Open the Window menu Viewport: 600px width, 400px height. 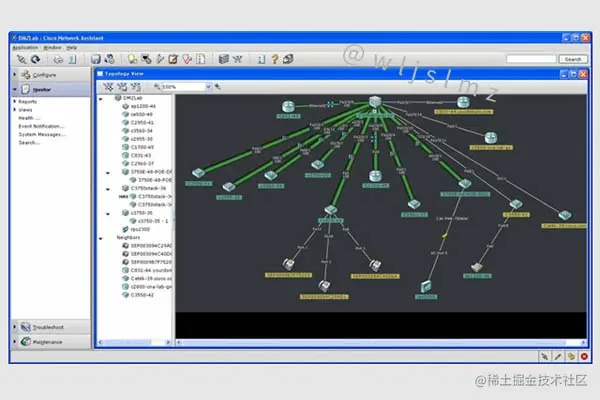click(52, 47)
